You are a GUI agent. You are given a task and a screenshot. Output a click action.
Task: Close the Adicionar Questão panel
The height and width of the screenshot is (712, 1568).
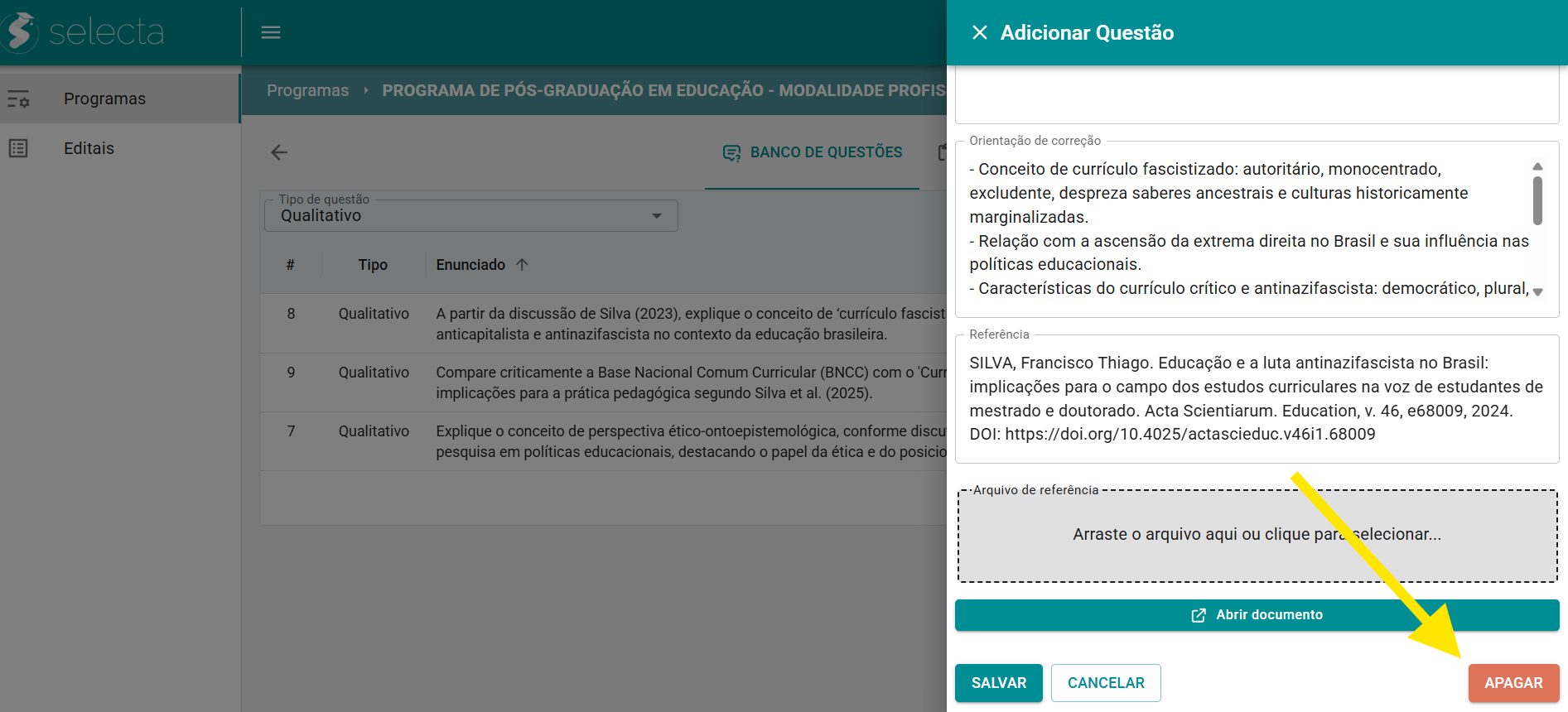(979, 32)
